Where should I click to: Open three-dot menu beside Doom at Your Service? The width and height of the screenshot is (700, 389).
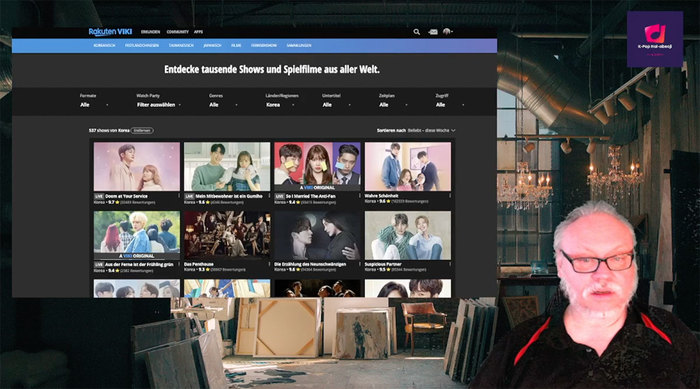click(x=179, y=196)
